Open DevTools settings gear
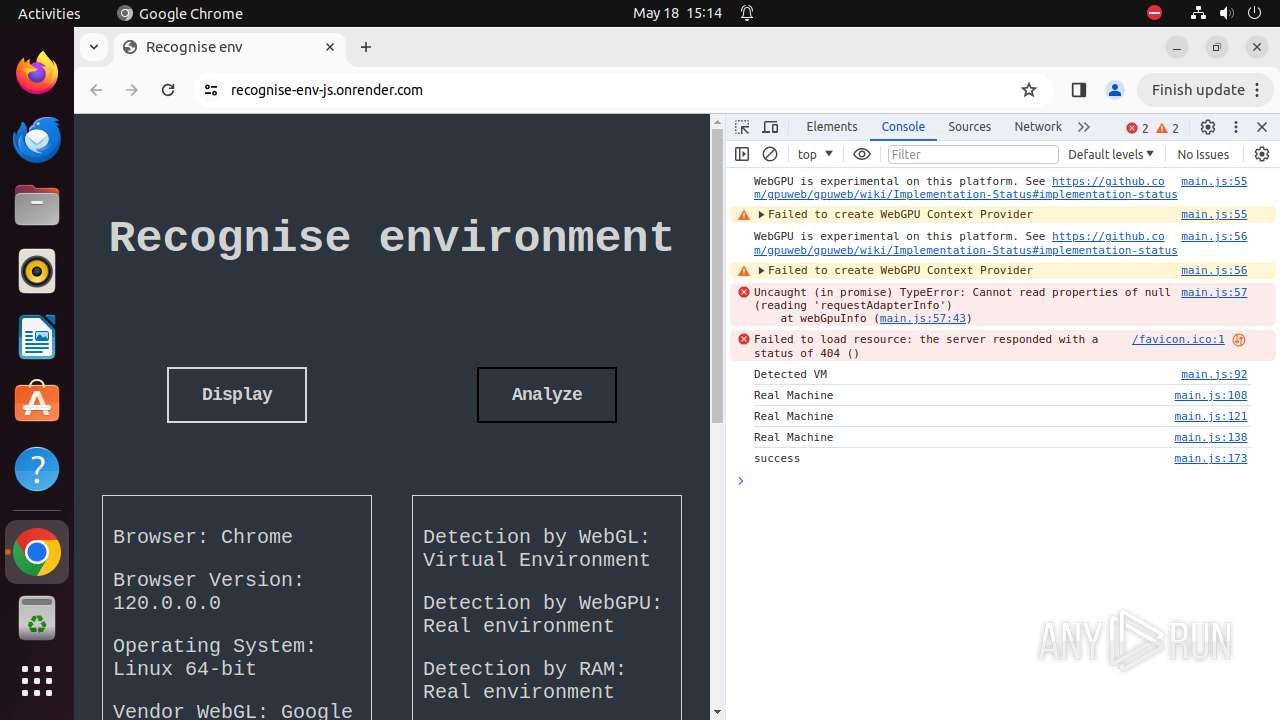 [x=1208, y=127]
